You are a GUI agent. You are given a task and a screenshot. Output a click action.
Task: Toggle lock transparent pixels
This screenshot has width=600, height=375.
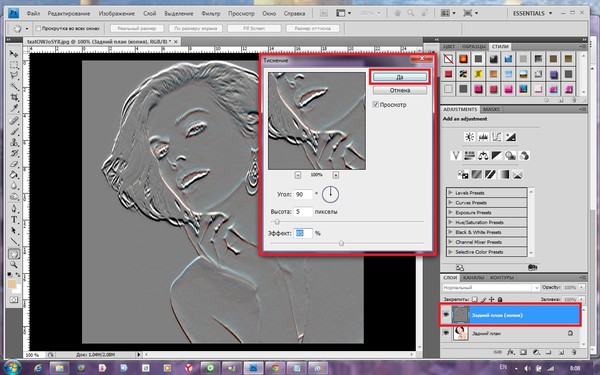point(474,299)
